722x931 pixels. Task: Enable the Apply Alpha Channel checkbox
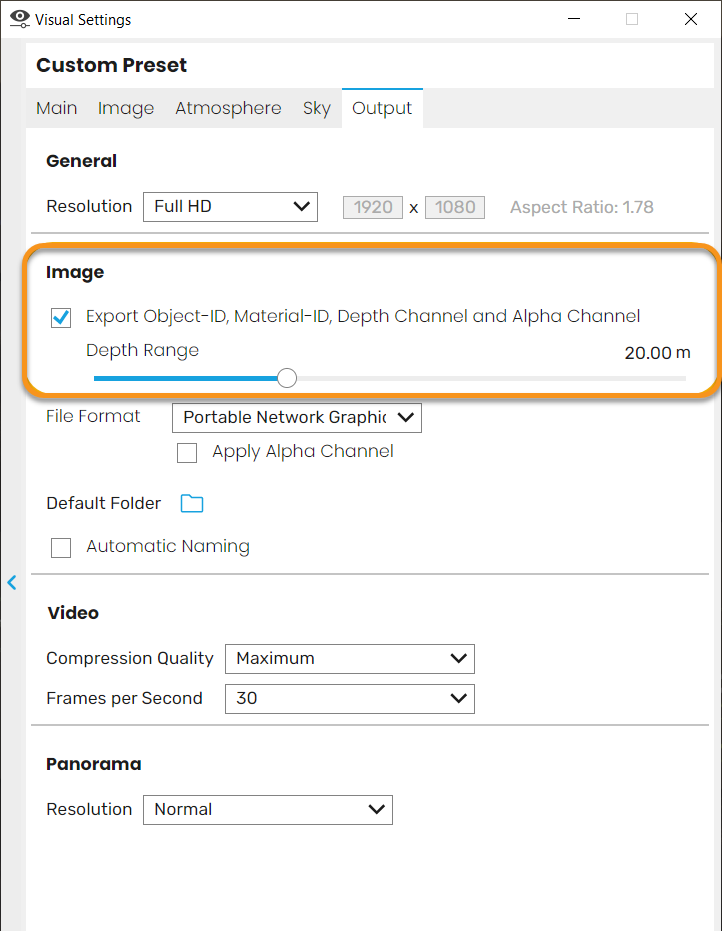187,453
